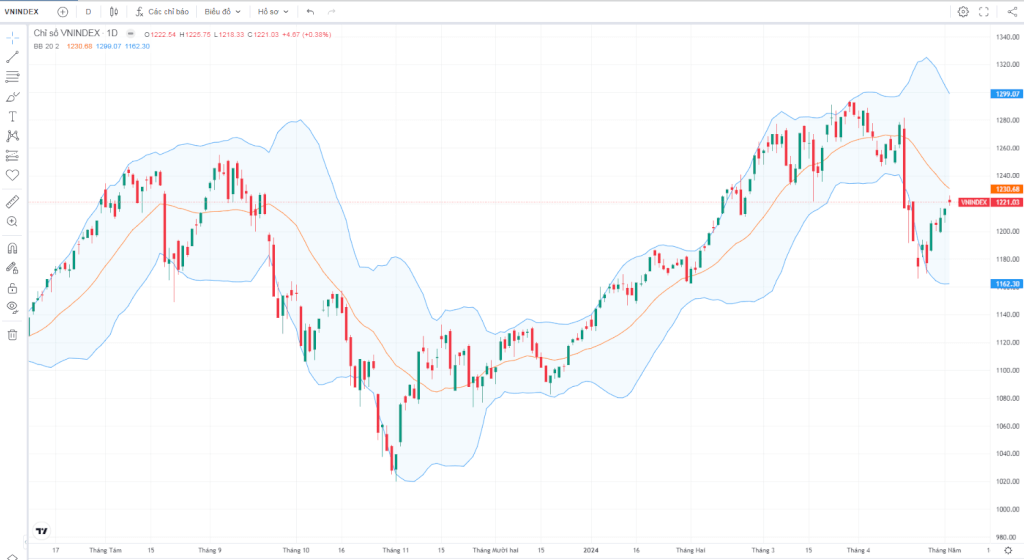Collapse the indicator legend toggle button
Screen dimensions: 1024x560
coord(131,34)
